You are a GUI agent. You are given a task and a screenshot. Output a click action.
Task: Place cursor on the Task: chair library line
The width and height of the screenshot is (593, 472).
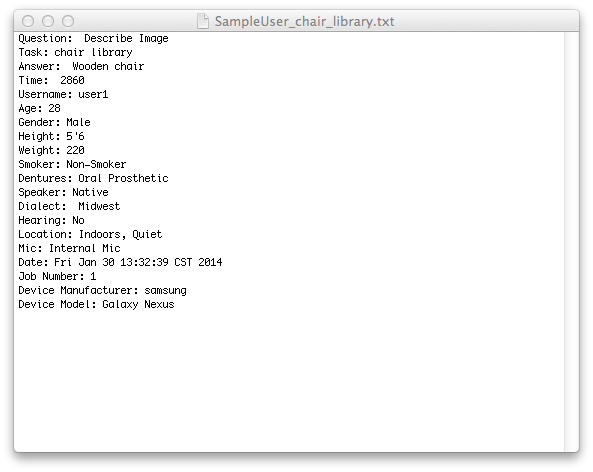75,53
